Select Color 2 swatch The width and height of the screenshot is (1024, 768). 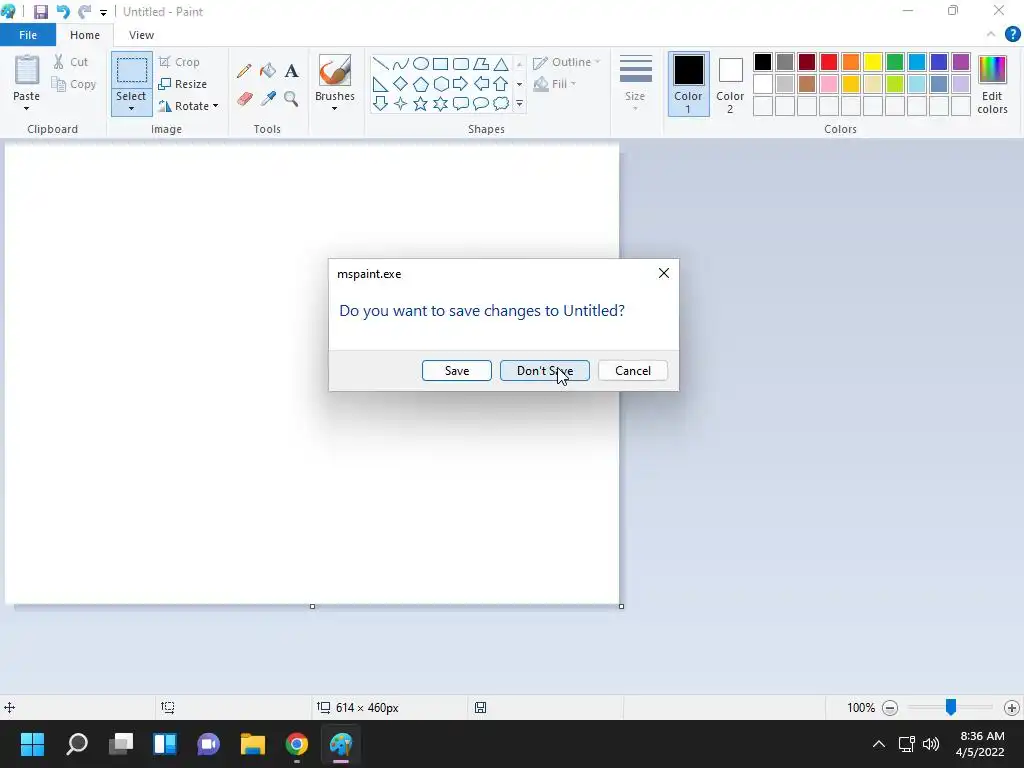[730, 84]
